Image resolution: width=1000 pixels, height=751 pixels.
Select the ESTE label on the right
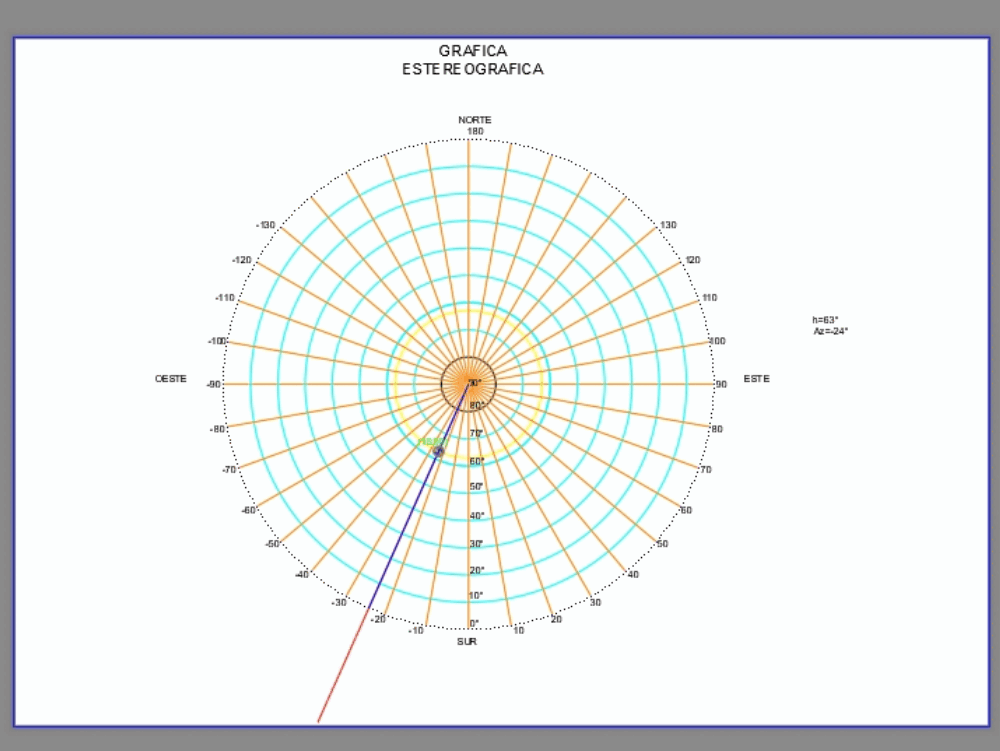pos(755,378)
